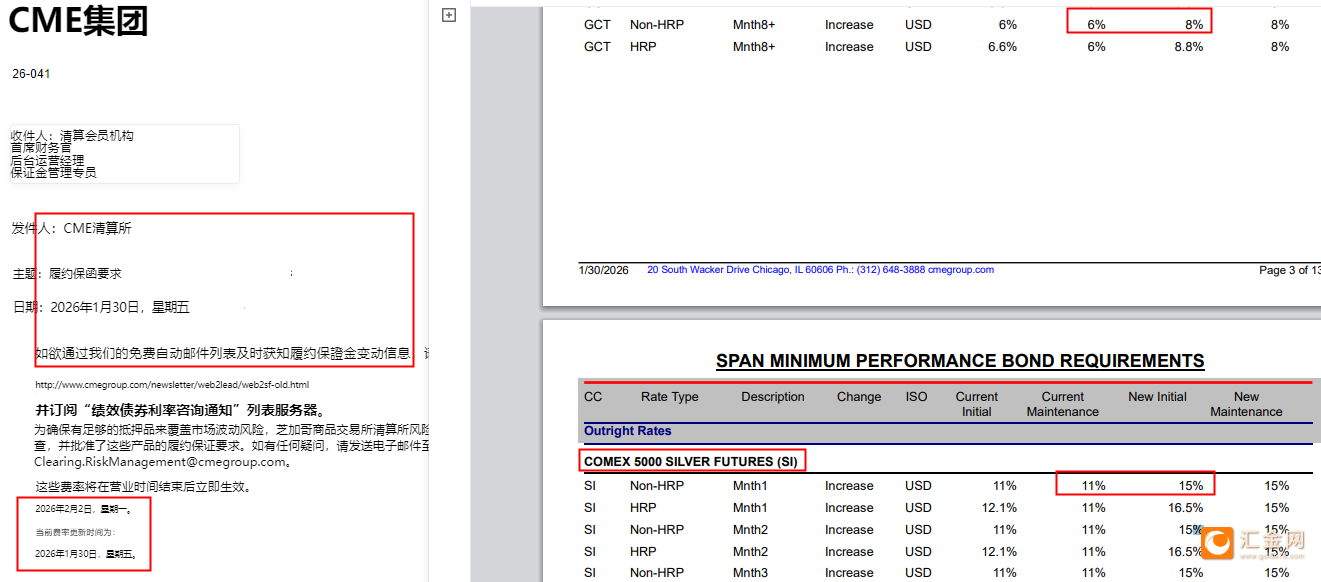
Task: Select the date line 日期：2026年1月30日，星期五
Action: pyautogui.click(x=101, y=307)
